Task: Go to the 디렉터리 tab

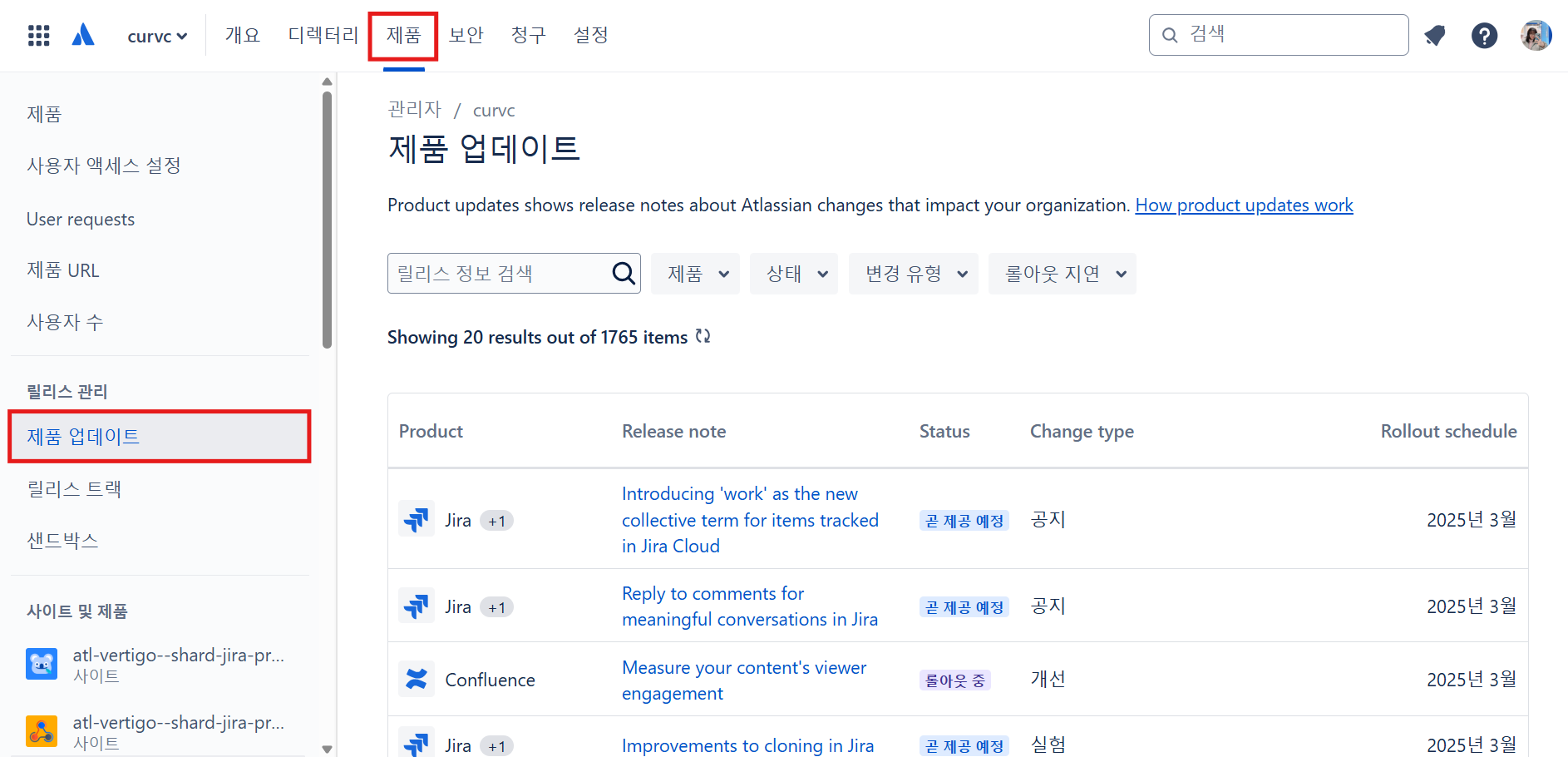Action: (x=323, y=35)
